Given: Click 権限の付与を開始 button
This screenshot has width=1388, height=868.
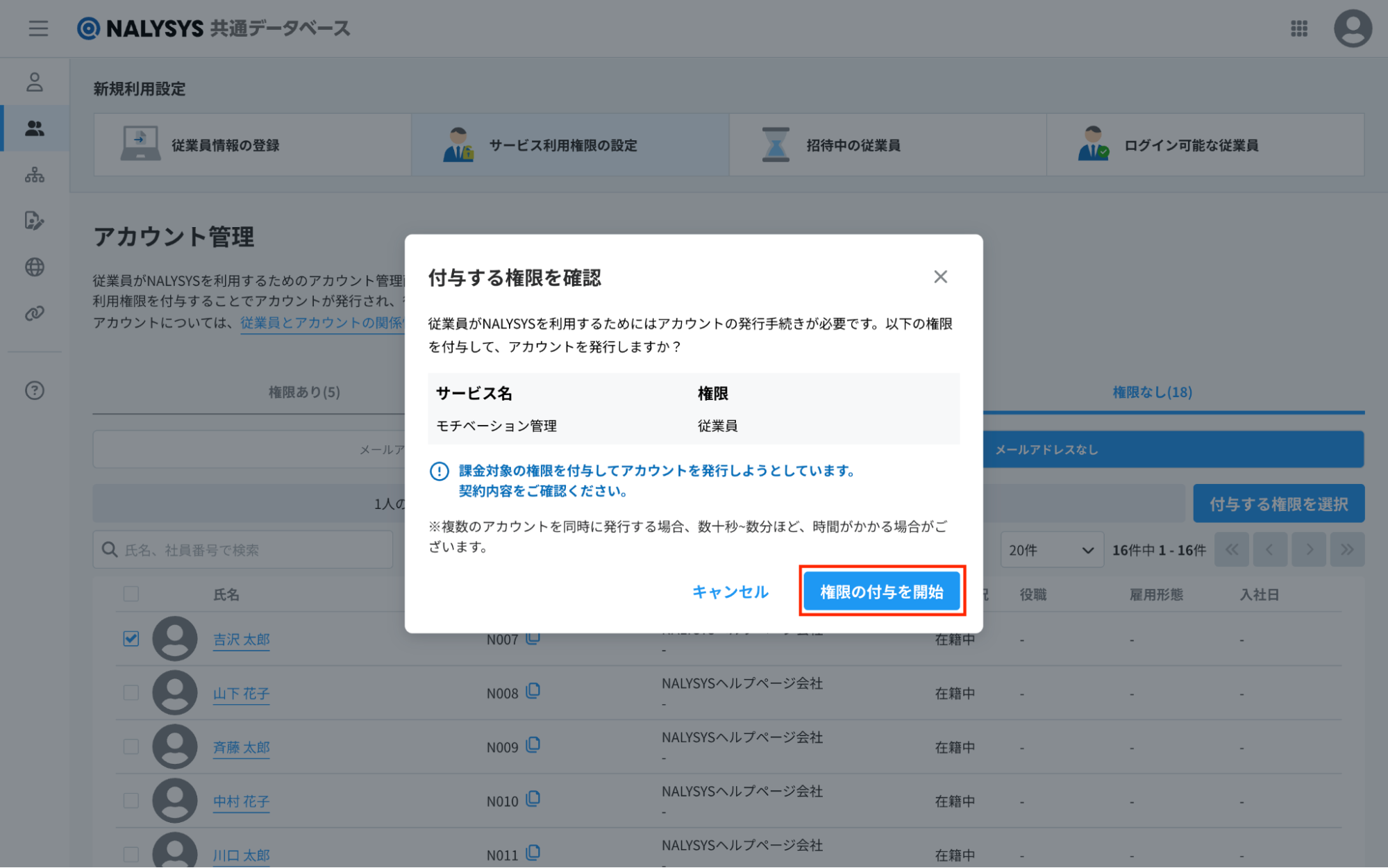Looking at the screenshot, I should 881,592.
